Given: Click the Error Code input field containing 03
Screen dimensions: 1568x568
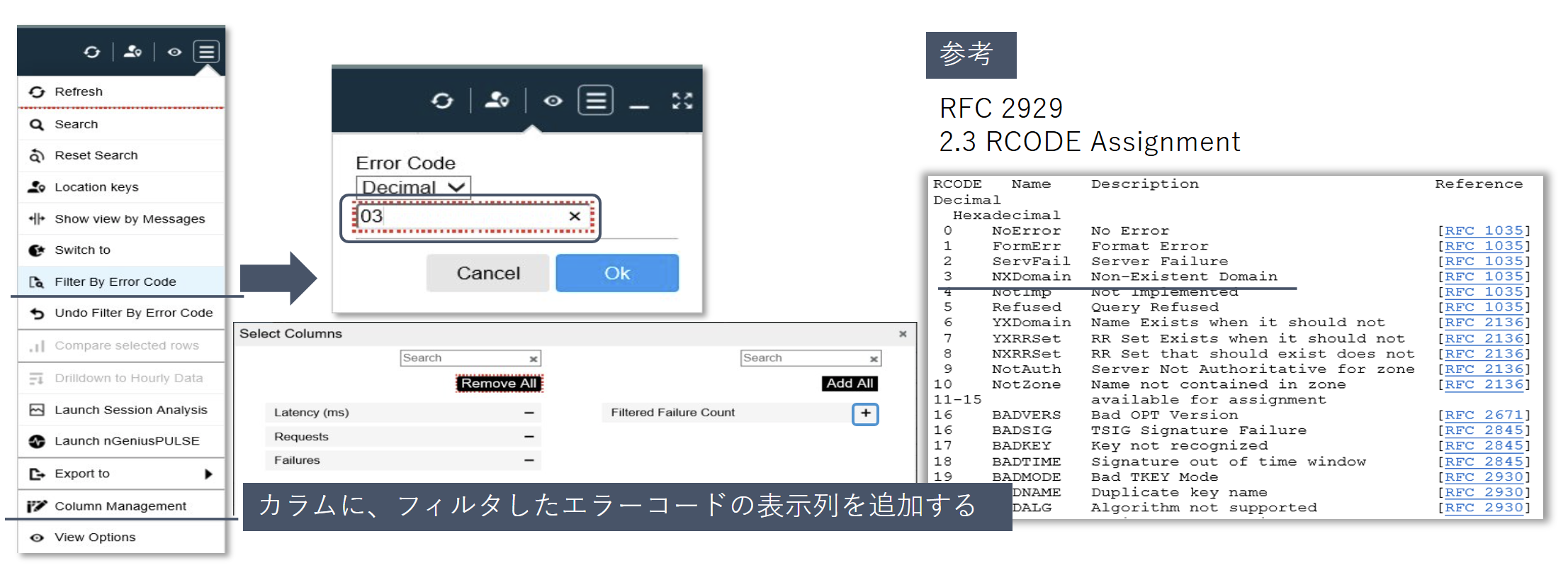Looking at the screenshot, I should [x=461, y=216].
